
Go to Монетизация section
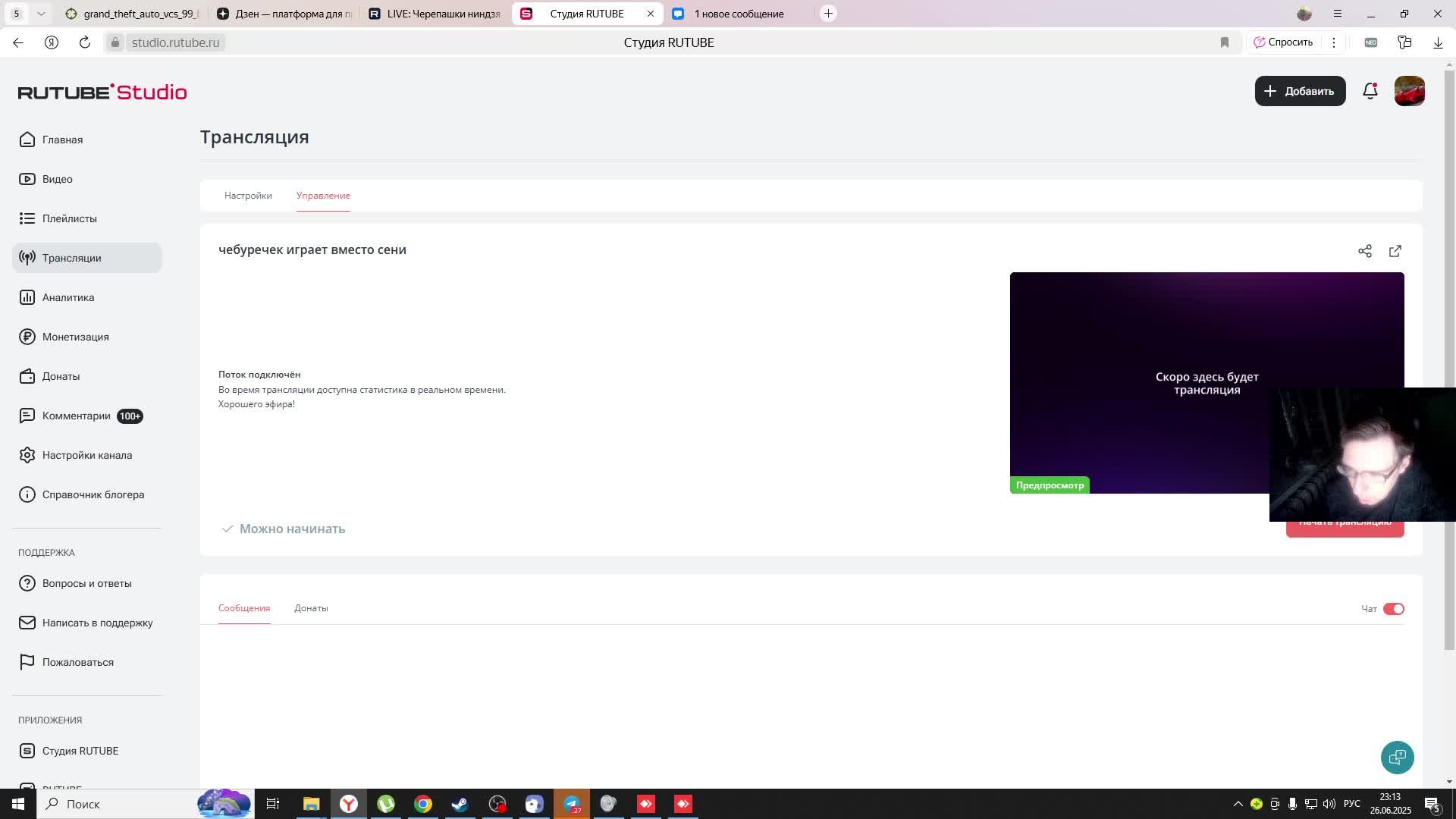[75, 337]
